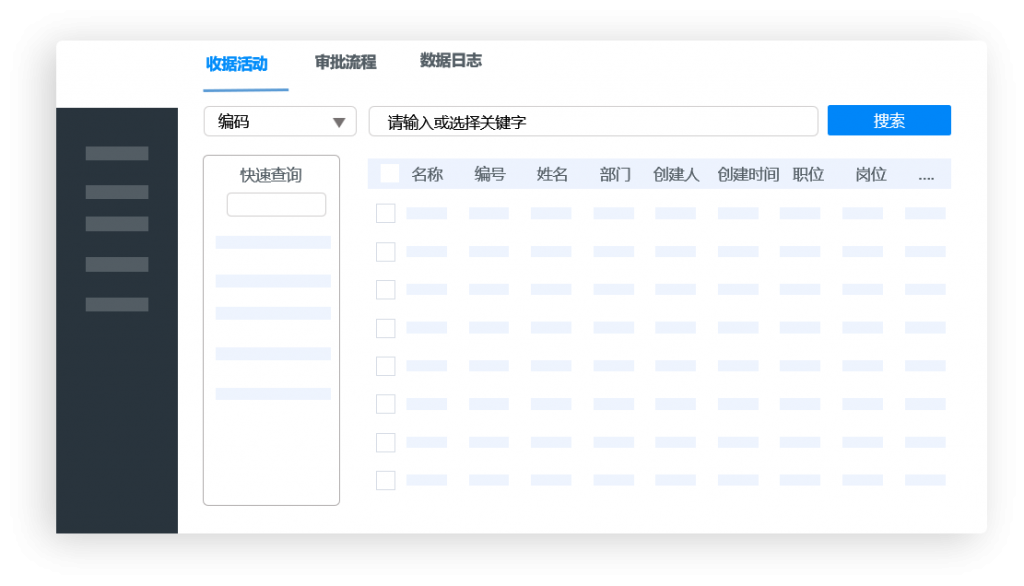1024x586 pixels.
Task: Tick the select-all checkbox in table header
Action: click(389, 174)
